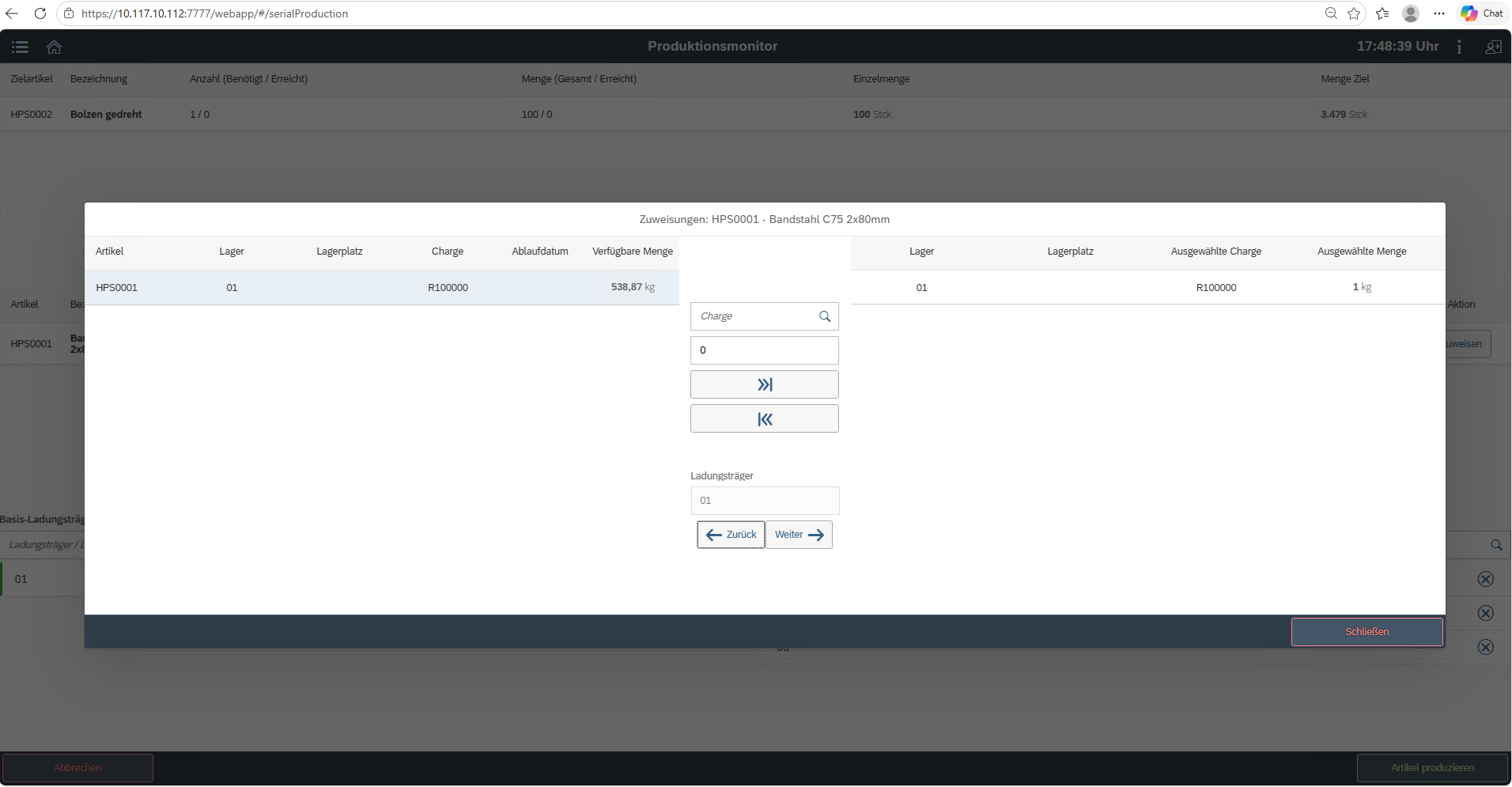Select the Ausgewählte Menge column header
This screenshot has height=787, width=1512.
(1362, 252)
